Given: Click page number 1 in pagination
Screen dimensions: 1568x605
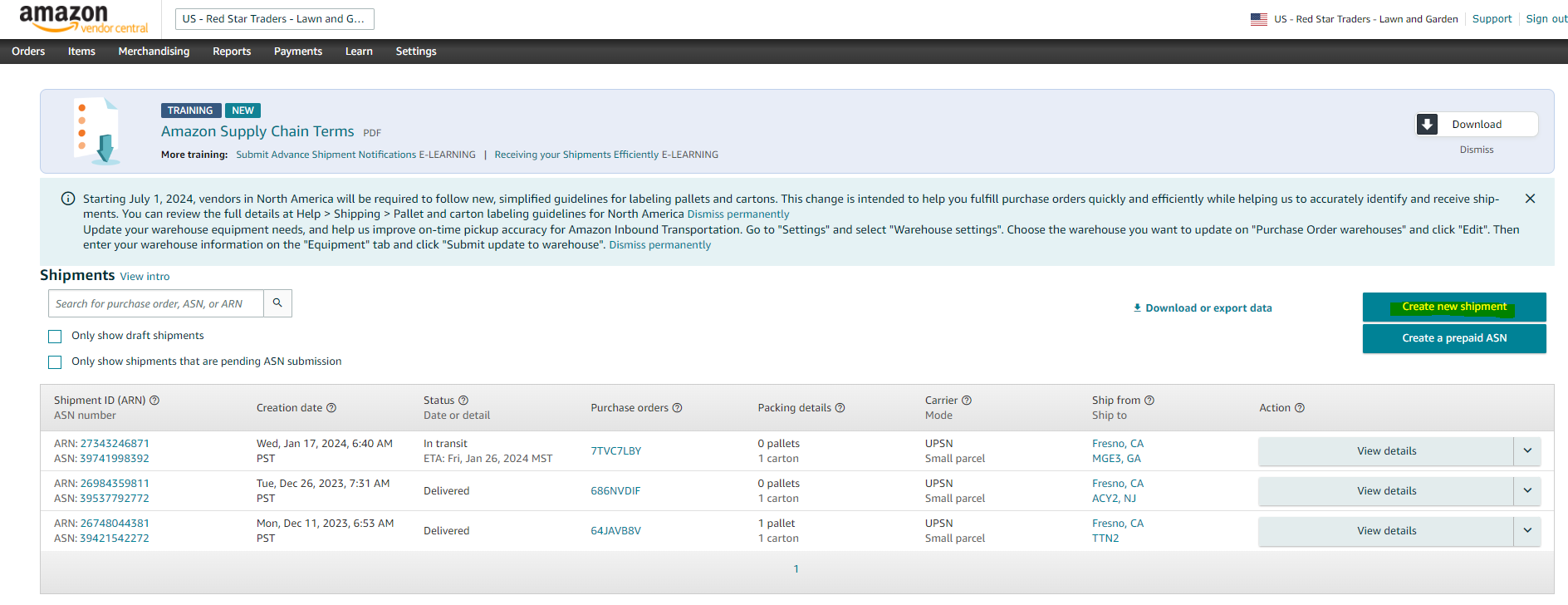Looking at the screenshot, I should [x=796, y=569].
